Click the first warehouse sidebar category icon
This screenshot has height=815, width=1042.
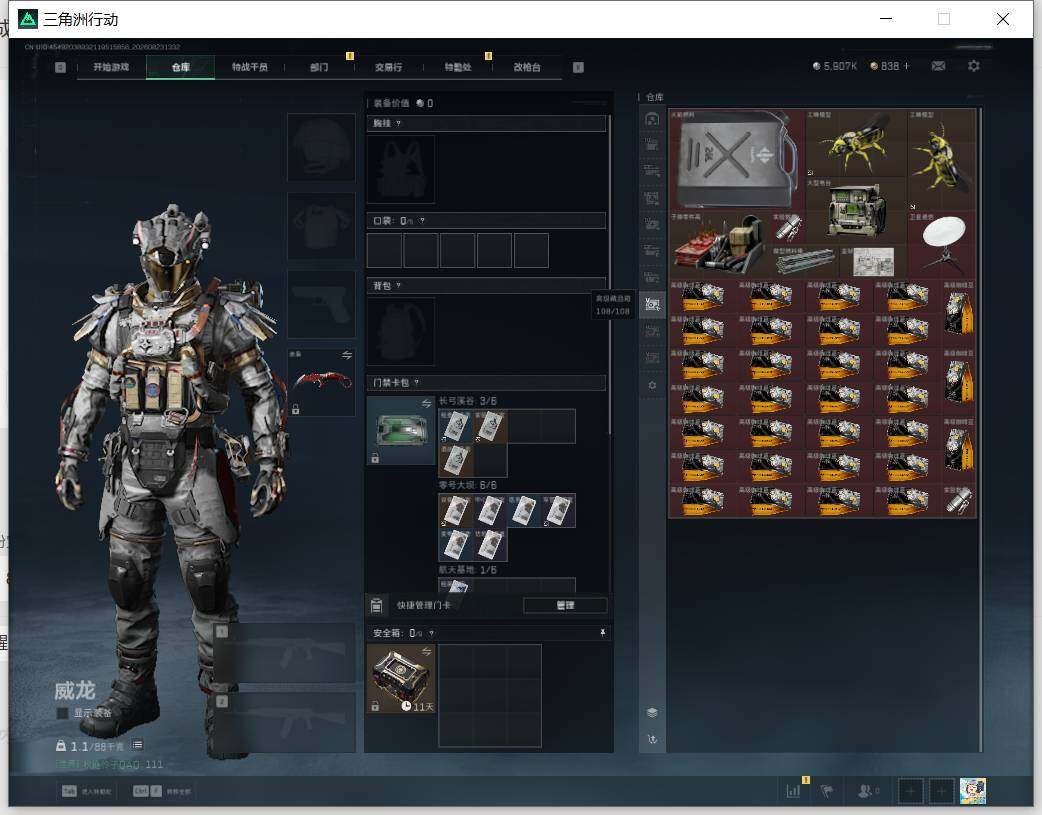[652, 119]
